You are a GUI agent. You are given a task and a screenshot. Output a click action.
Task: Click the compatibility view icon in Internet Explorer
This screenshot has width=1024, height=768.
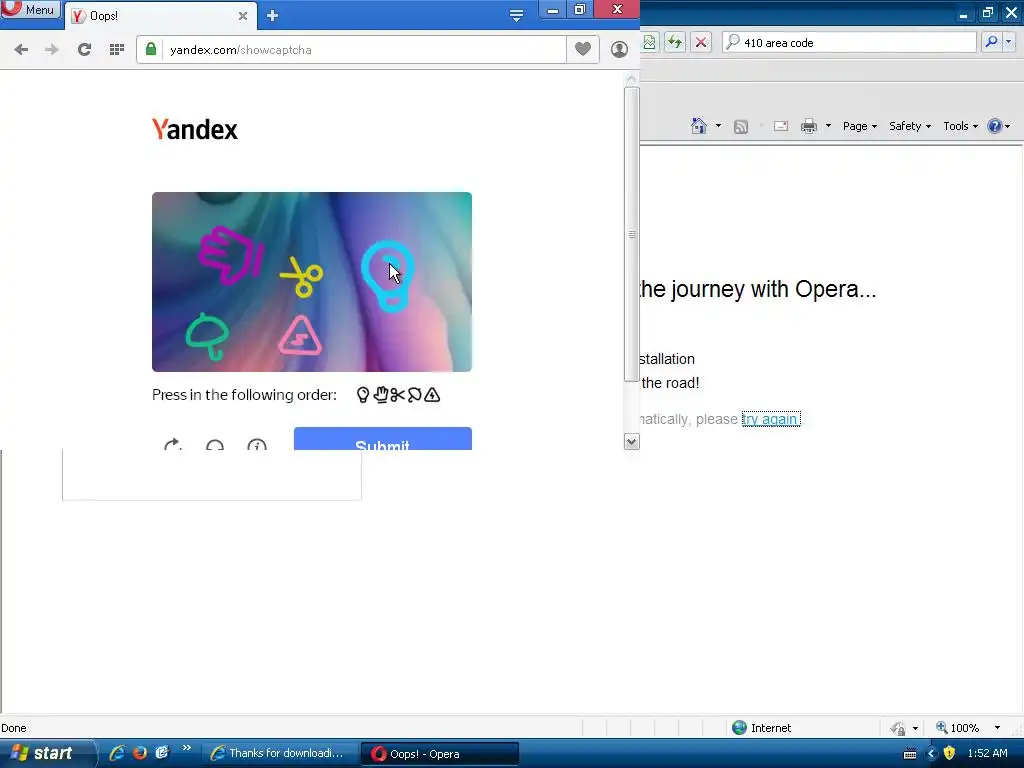click(x=649, y=42)
